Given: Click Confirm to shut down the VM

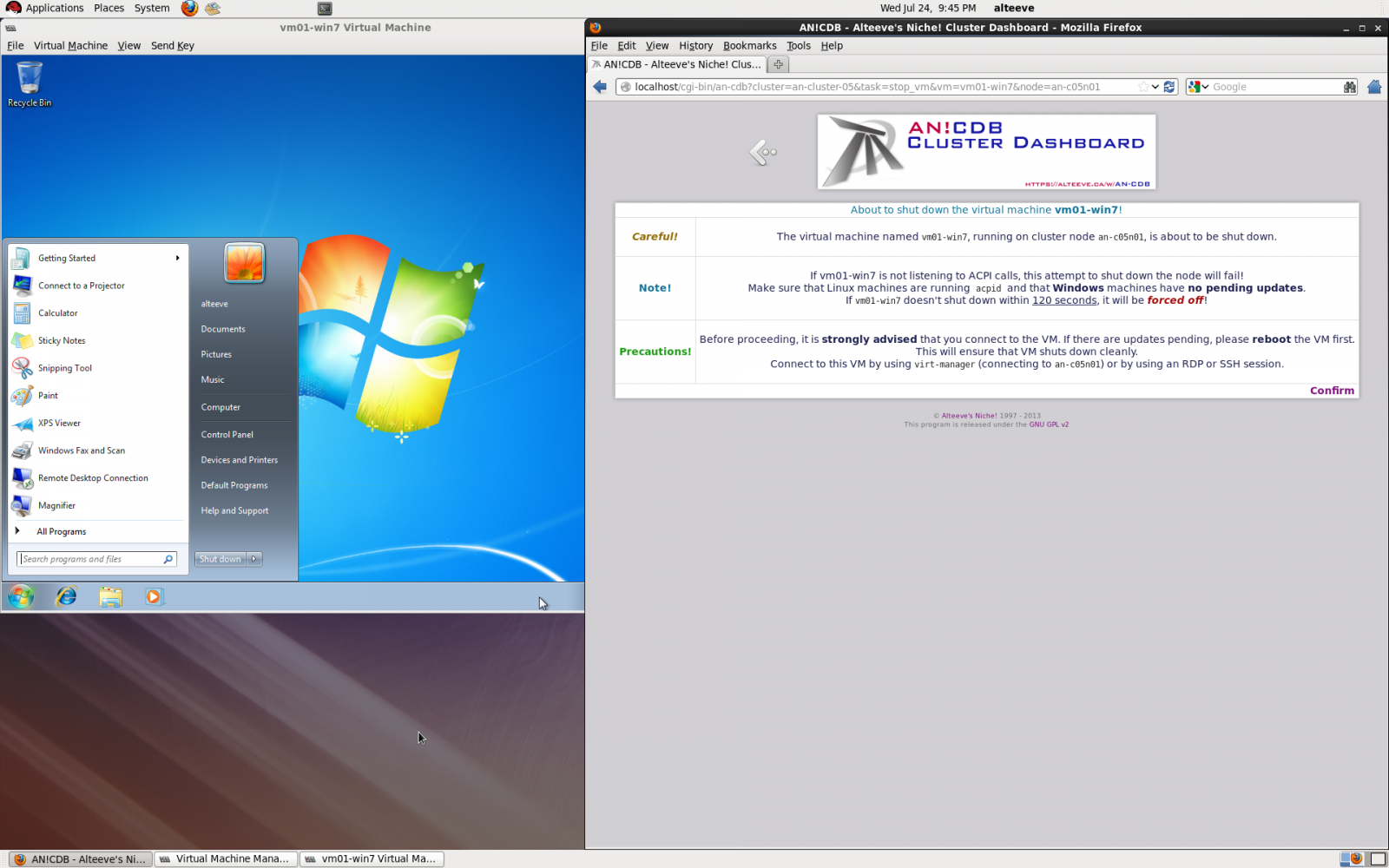Looking at the screenshot, I should [1331, 391].
